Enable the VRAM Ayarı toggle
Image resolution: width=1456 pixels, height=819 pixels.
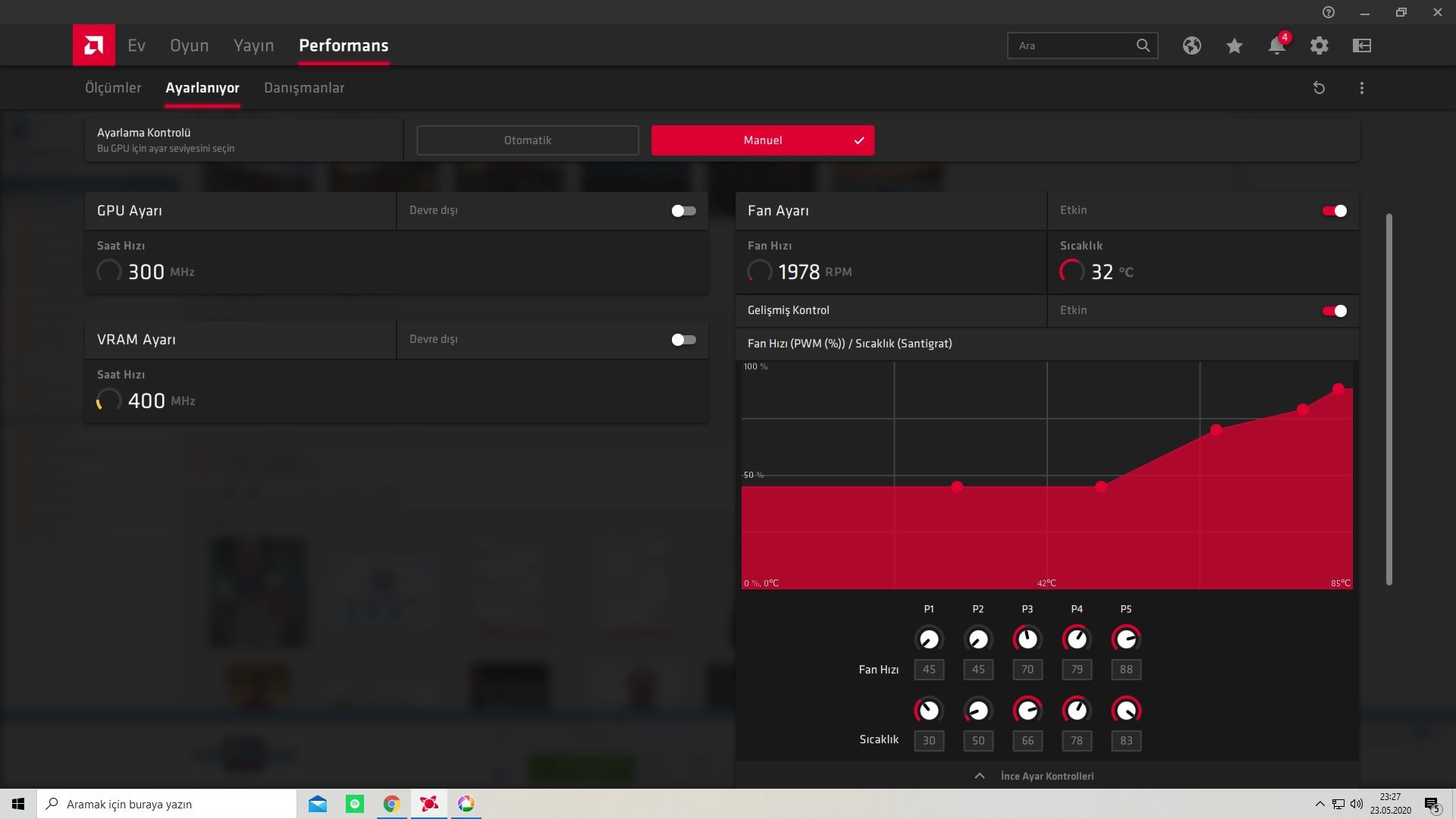683,340
